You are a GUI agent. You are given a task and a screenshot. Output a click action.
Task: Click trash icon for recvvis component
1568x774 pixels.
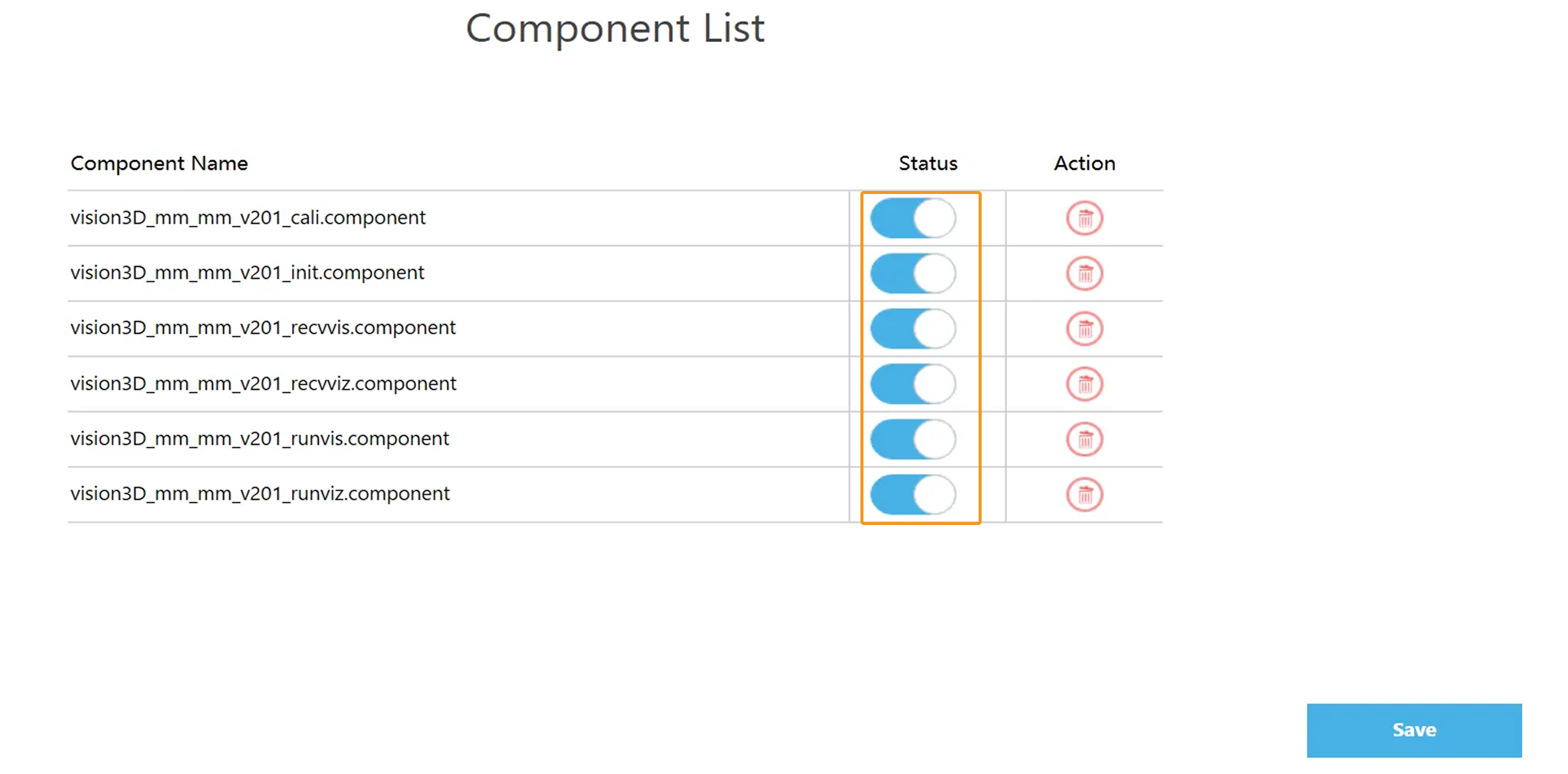coord(1084,328)
